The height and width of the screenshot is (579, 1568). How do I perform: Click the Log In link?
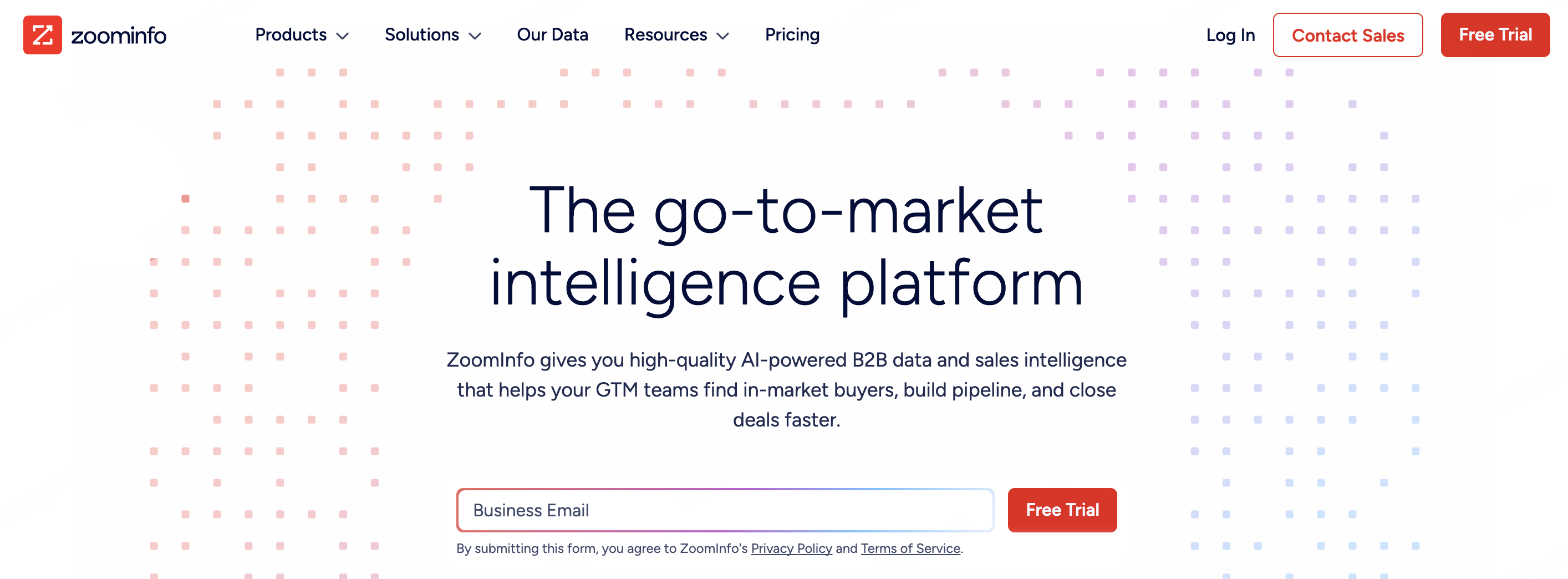pos(1230,35)
